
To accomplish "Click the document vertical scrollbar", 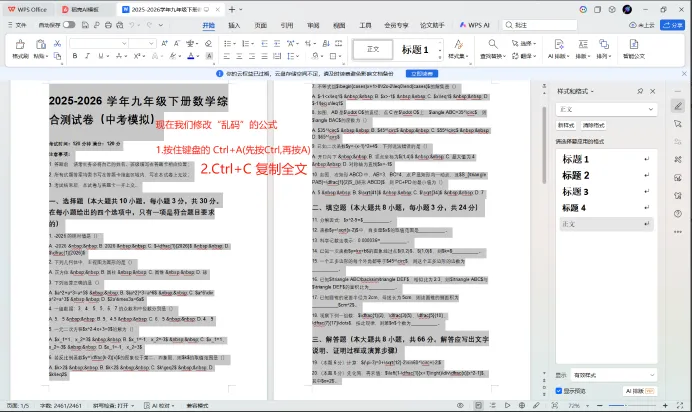I will pyautogui.click(x=544, y=146).
